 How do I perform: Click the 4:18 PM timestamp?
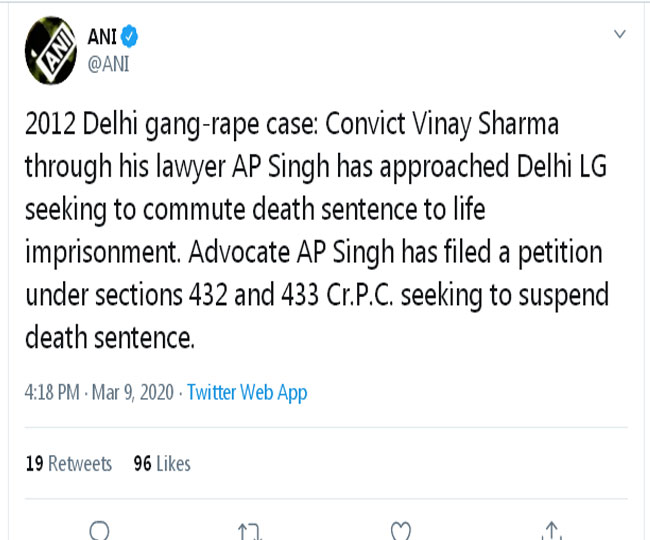pyautogui.click(x=50, y=392)
